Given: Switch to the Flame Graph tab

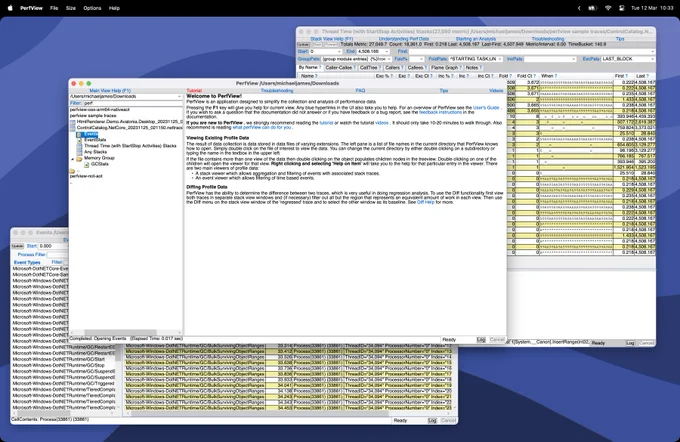Looking at the screenshot, I should (446, 68).
